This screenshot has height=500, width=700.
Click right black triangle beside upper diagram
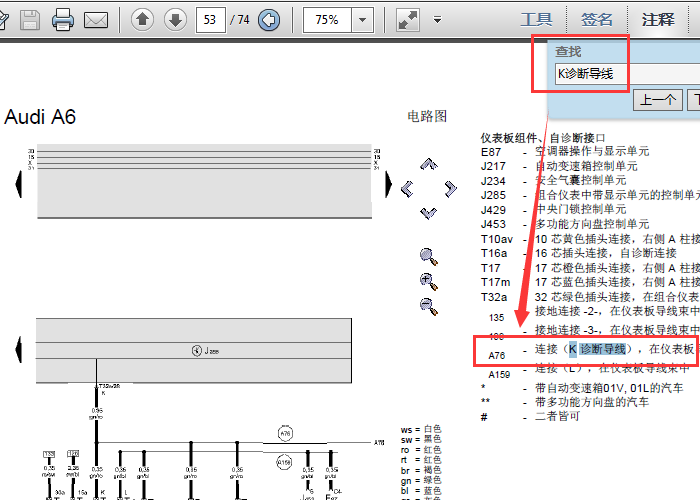(389, 184)
